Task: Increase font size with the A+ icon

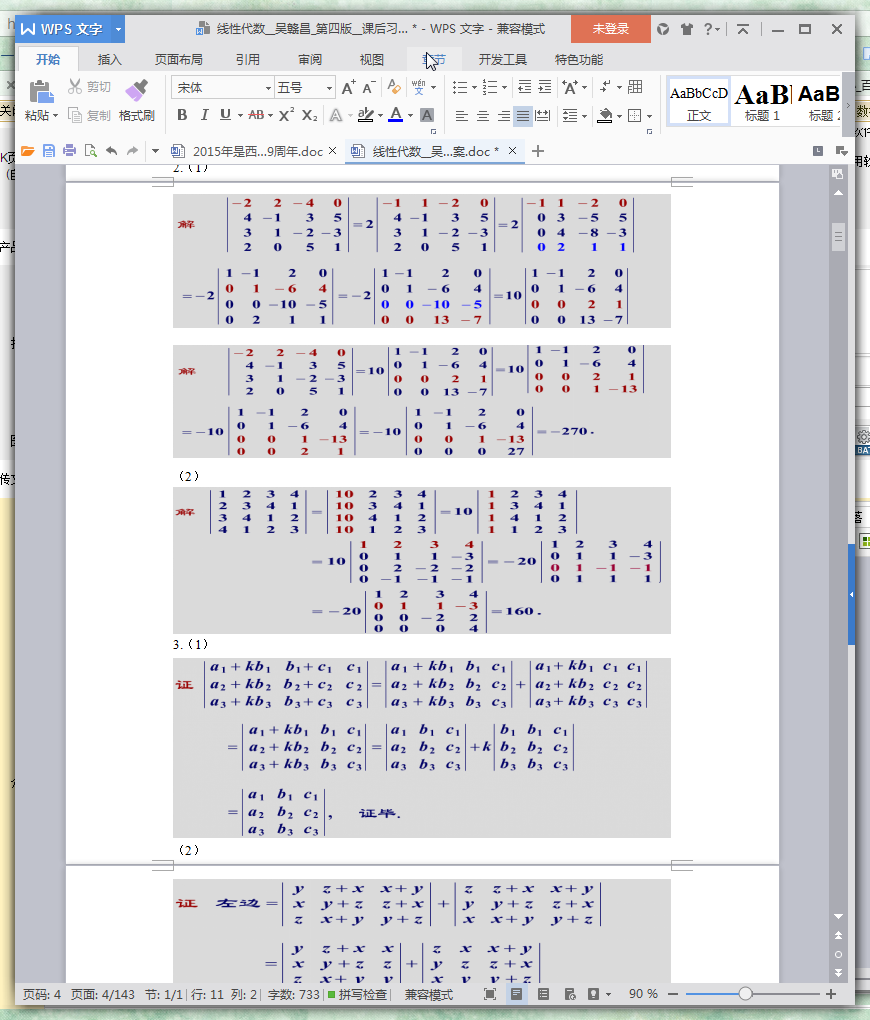Action: (x=349, y=87)
